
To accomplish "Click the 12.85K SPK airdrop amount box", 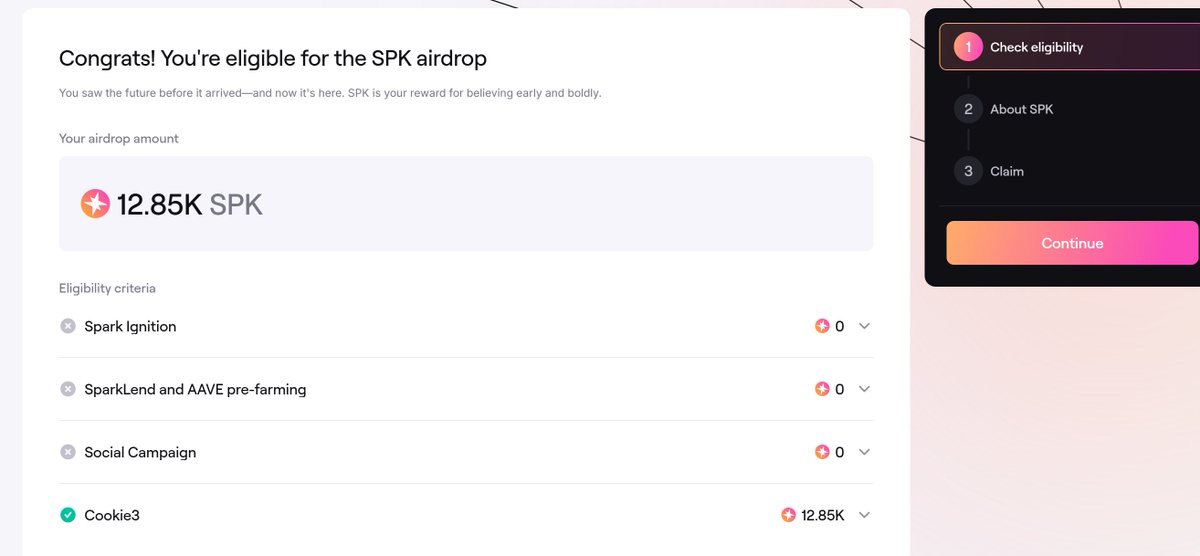I will (x=466, y=203).
